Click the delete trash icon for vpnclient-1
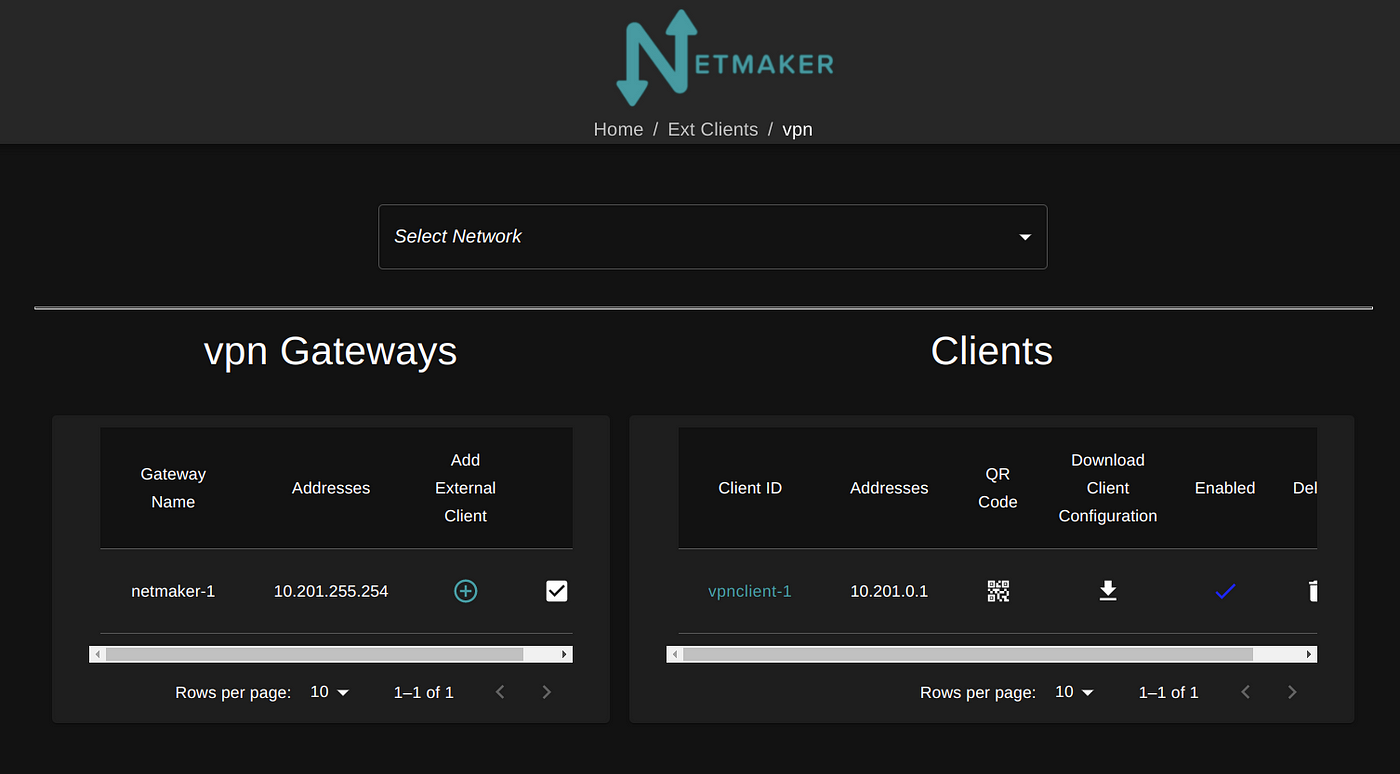This screenshot has height=774, width=1400. pyautogui.click(x=1312, y=591)
